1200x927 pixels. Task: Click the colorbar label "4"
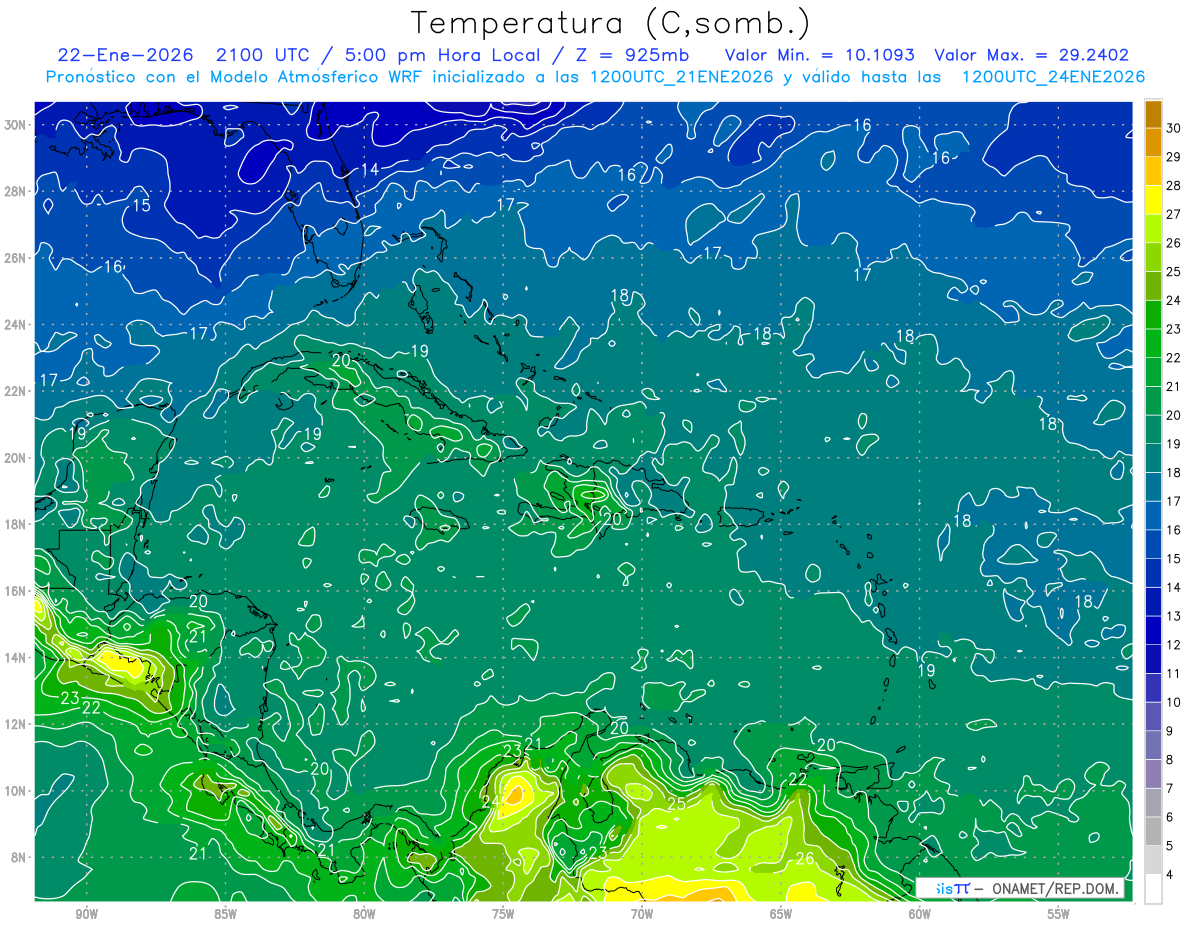[1169, 874]
